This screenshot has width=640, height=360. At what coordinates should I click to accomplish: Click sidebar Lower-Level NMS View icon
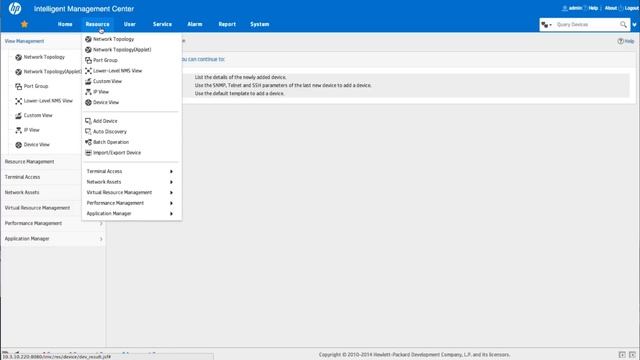(18, 101)
